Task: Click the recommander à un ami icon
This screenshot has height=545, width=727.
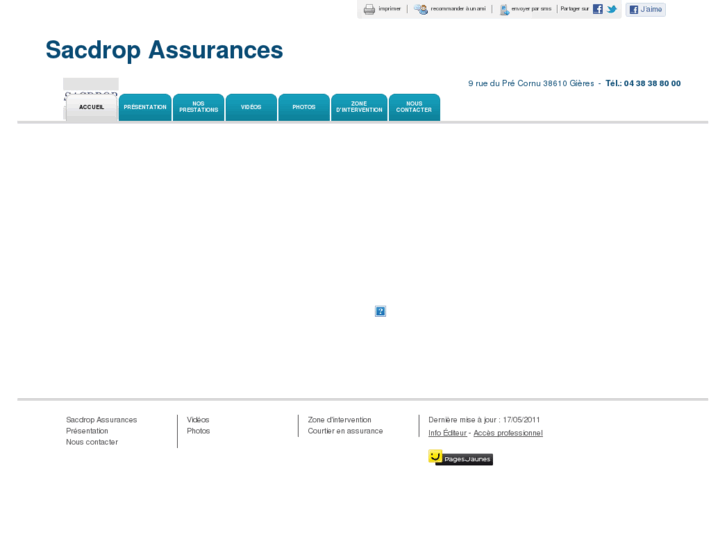Action: click(421, 9)
